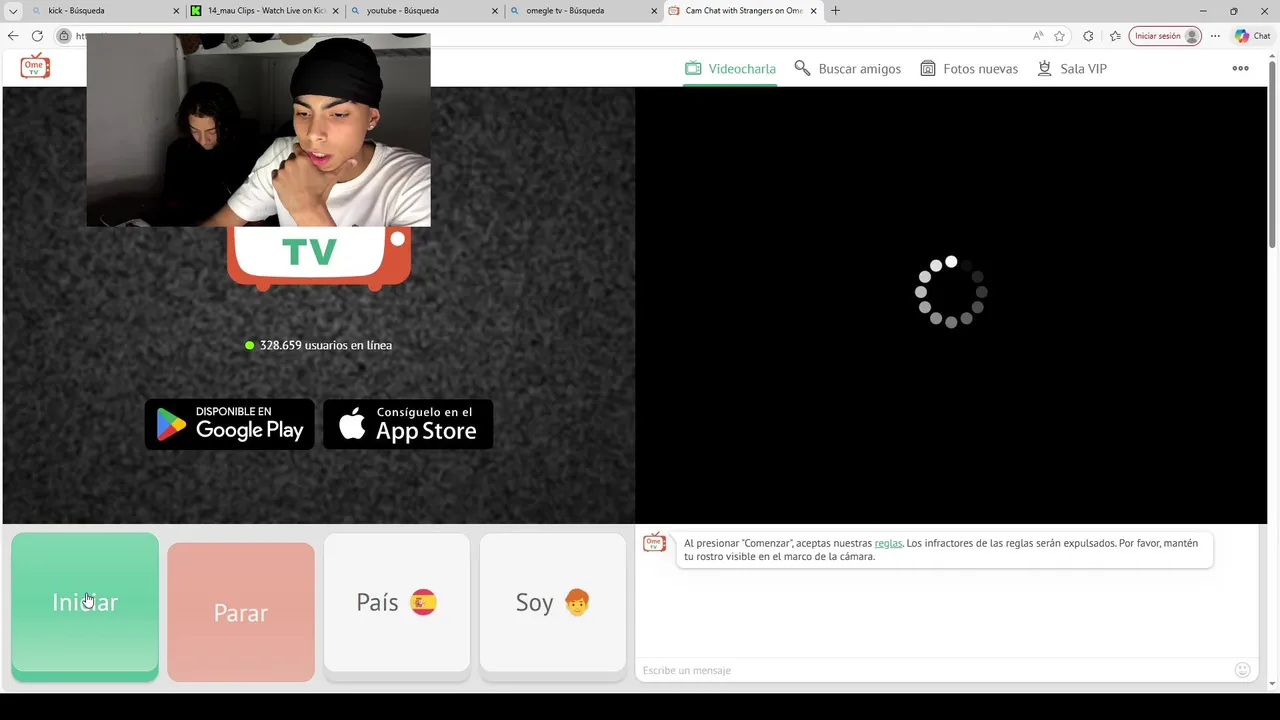Reload the page with refresh icon
This screenshot has height=720, width=1280.
(37, 36)
